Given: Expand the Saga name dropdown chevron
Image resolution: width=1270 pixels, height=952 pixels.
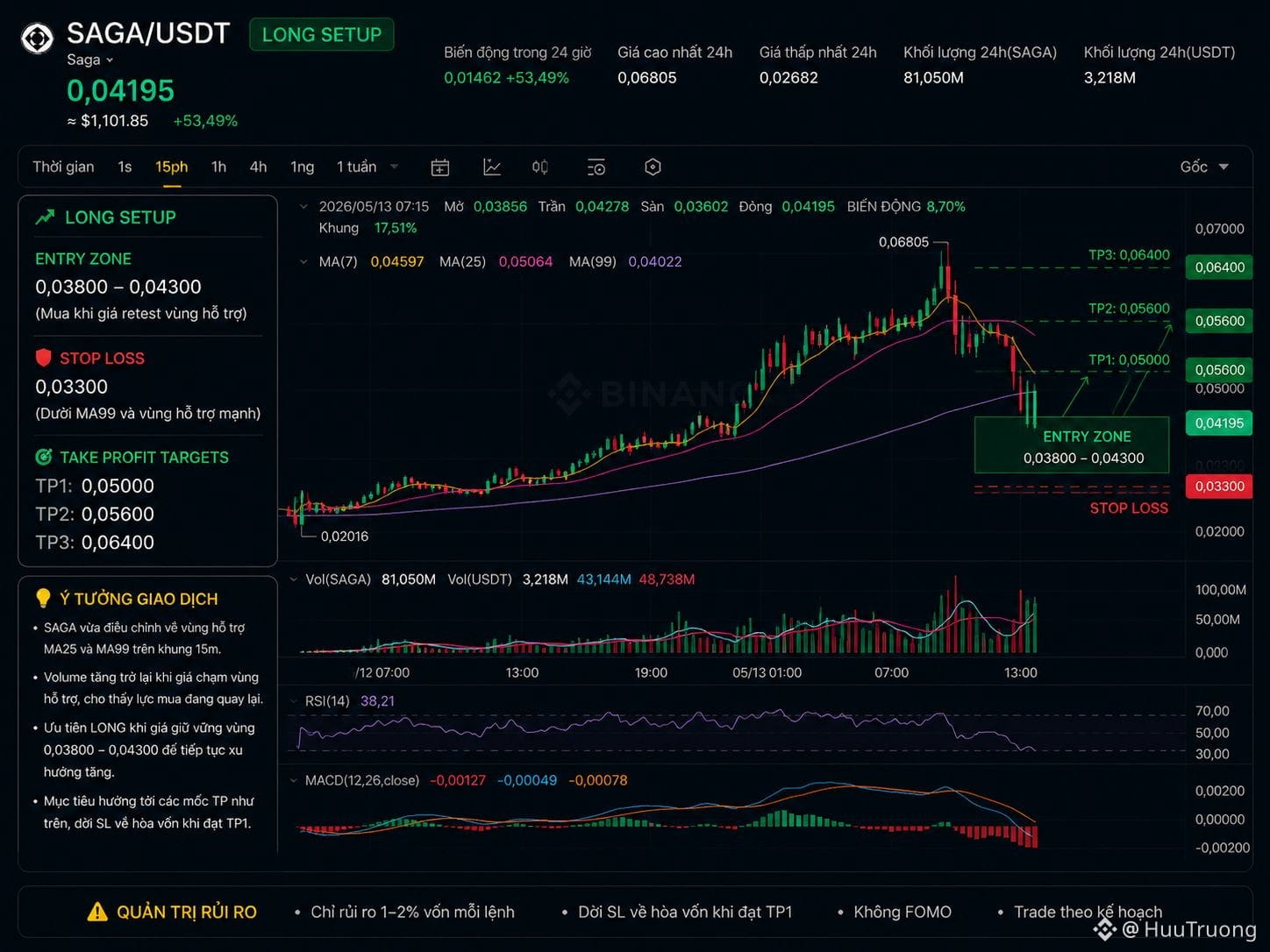Looking at the screenshot, I should pyautogui.click(x=110, y=60).
